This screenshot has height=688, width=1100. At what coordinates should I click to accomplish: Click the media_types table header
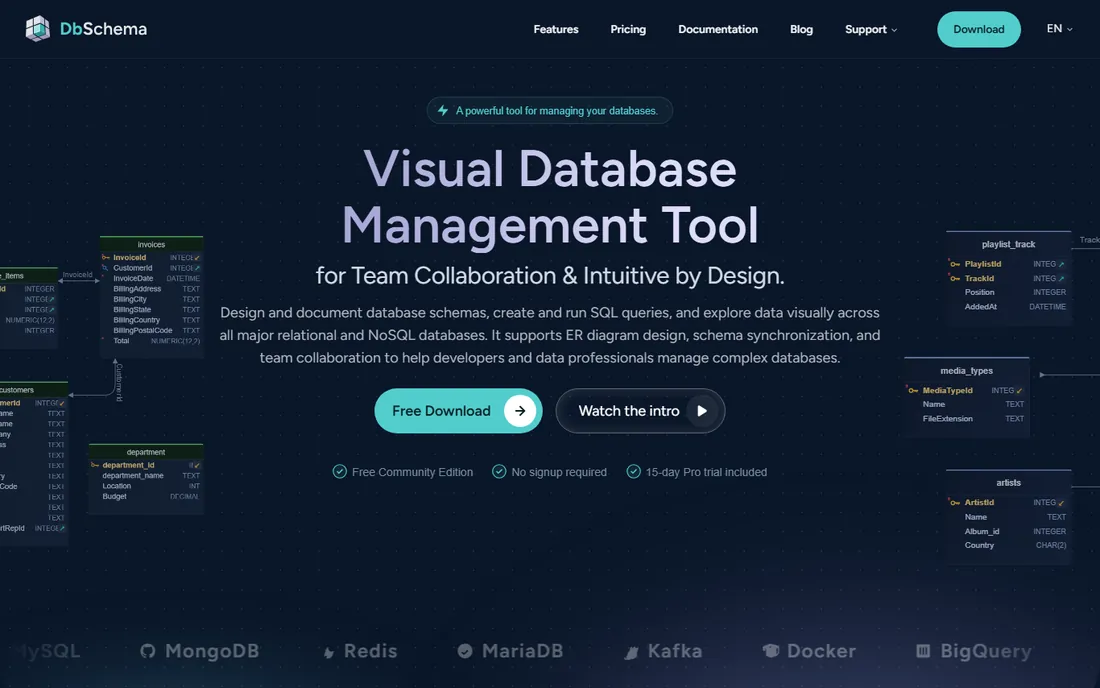(967, 370)
